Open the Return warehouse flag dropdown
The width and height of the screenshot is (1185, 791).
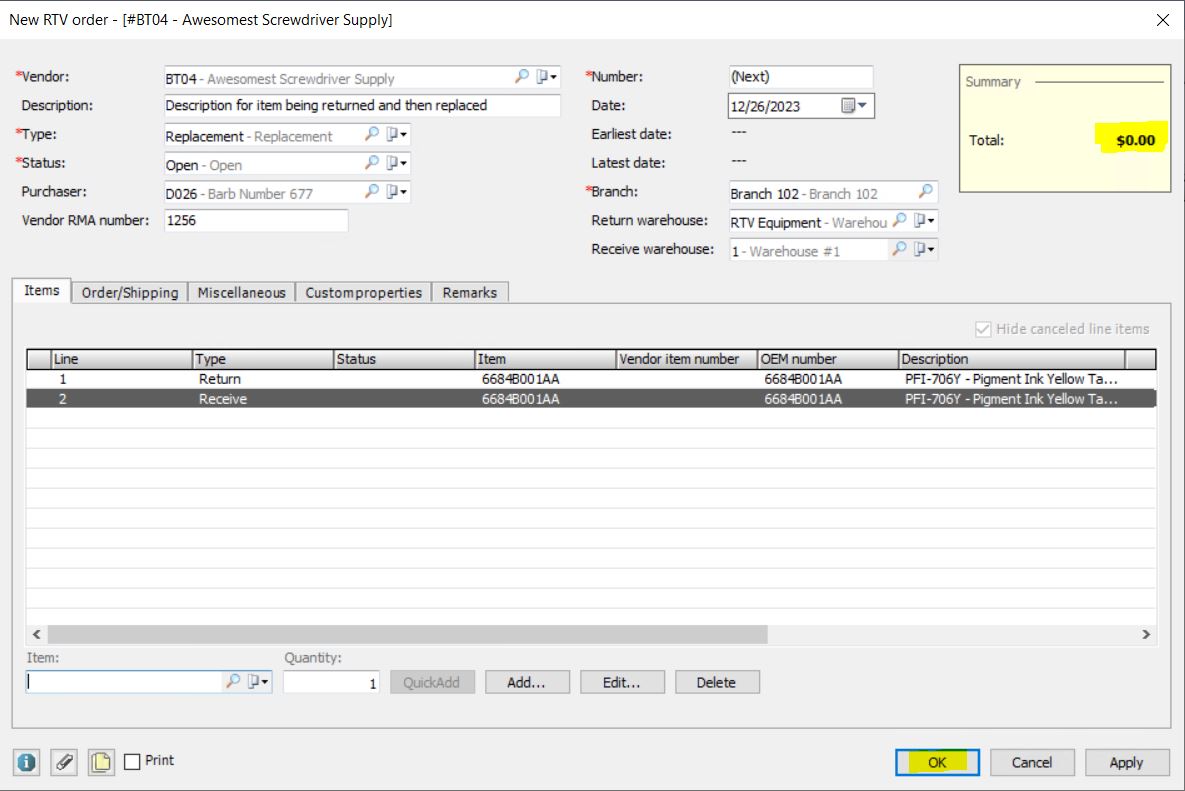click(924, 221)
